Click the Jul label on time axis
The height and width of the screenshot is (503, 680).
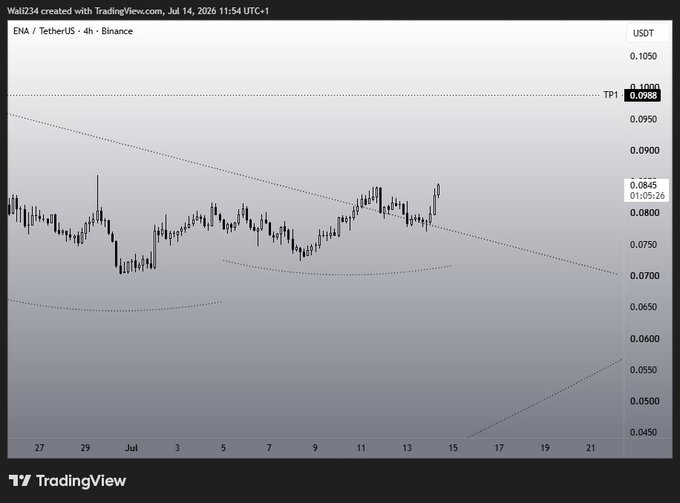pos(131,448)
